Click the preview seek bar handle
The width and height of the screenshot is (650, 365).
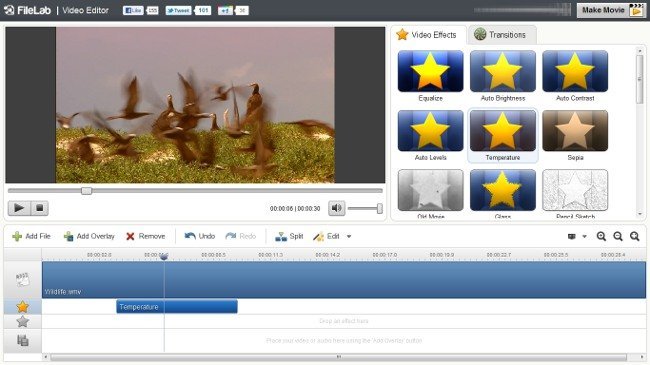point(86,190)
